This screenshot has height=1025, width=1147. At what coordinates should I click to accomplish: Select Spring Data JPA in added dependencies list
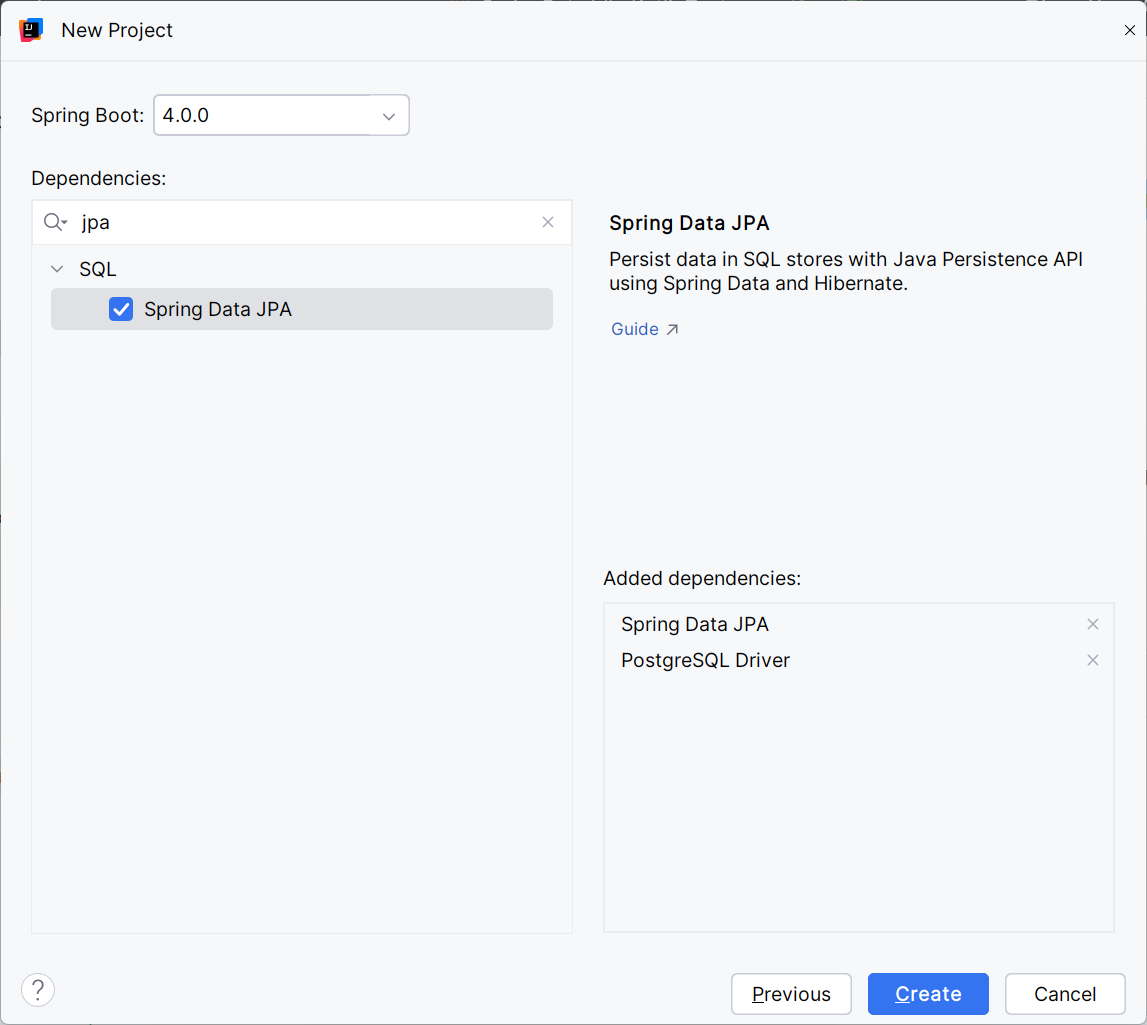[695, 624]
